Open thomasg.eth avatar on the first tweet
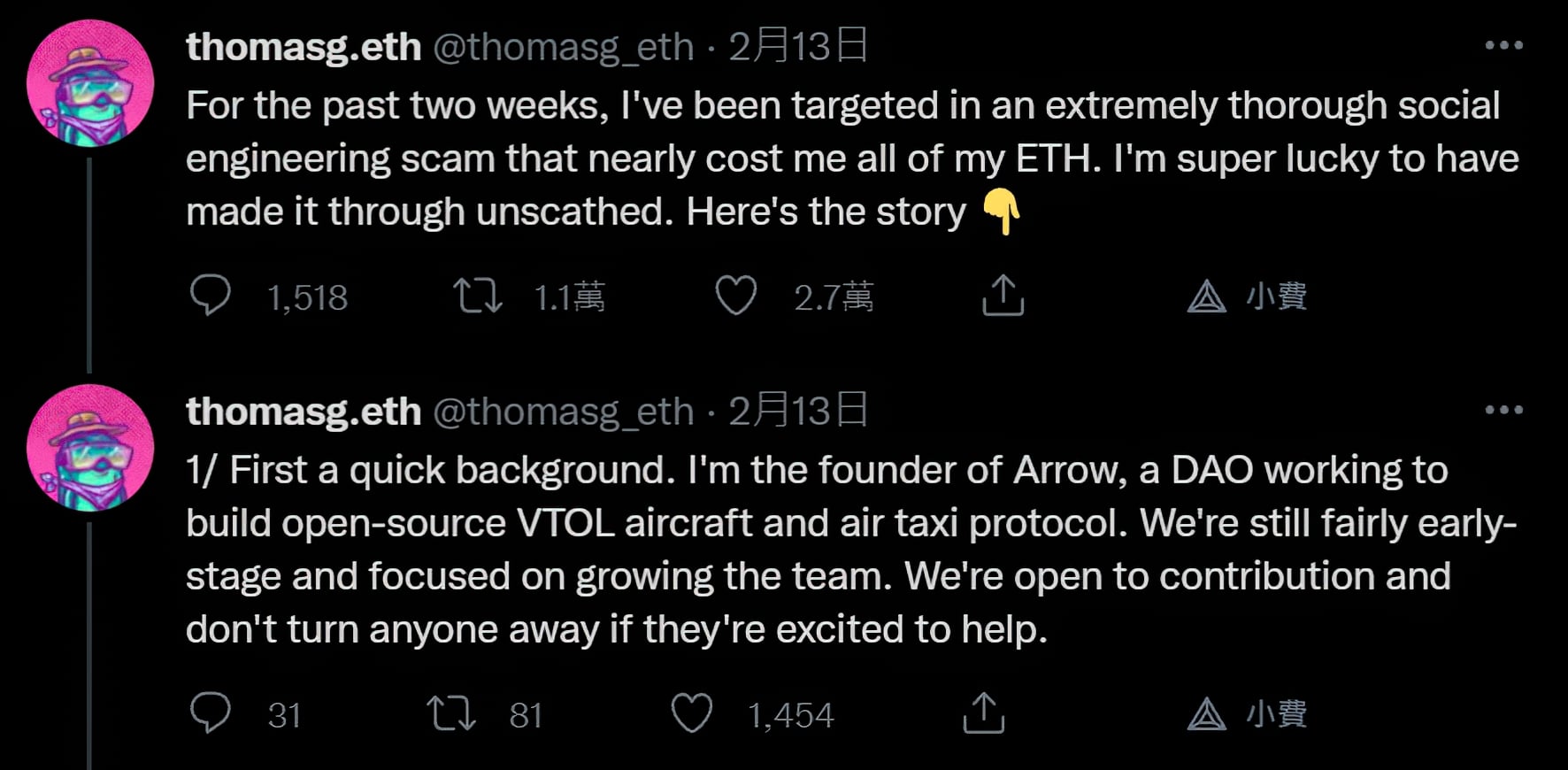Screen dimensions: 1568x770 pos(90,83)
